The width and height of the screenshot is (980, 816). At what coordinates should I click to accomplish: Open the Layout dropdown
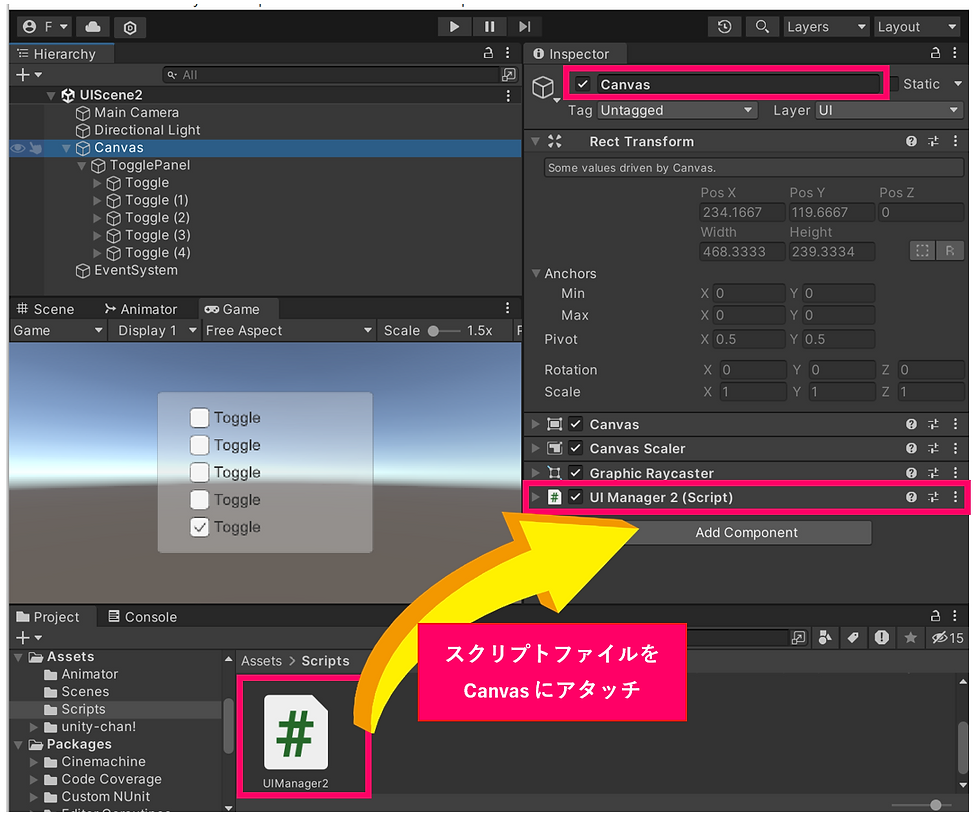pos(917,27)
